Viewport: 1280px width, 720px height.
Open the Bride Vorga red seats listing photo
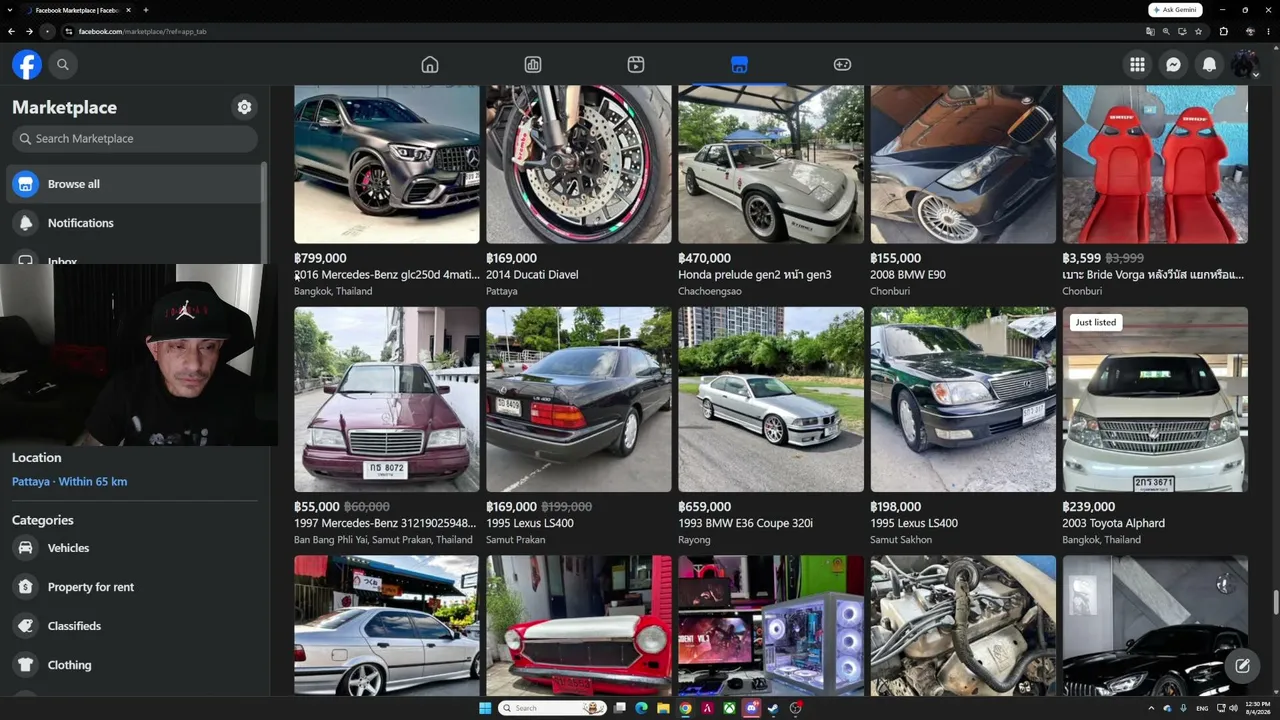tap(1155, 164)
